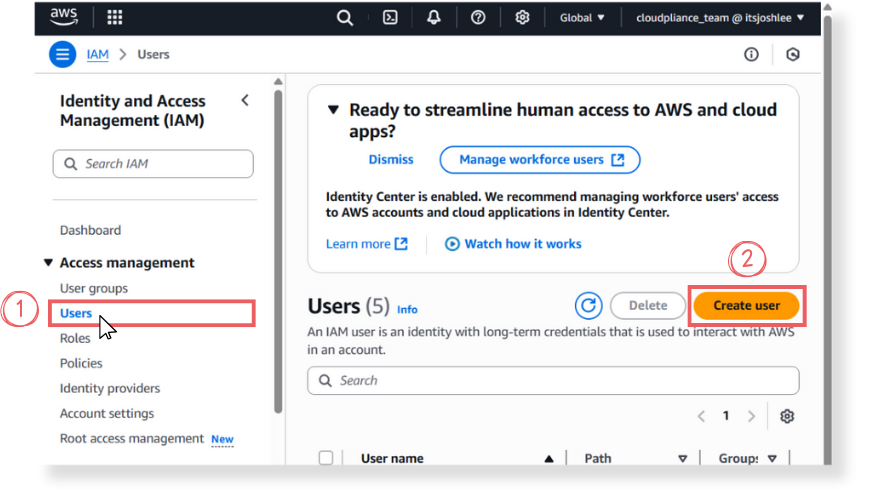Collapse the IAM side navigation panel

click(x=245, y=100)
